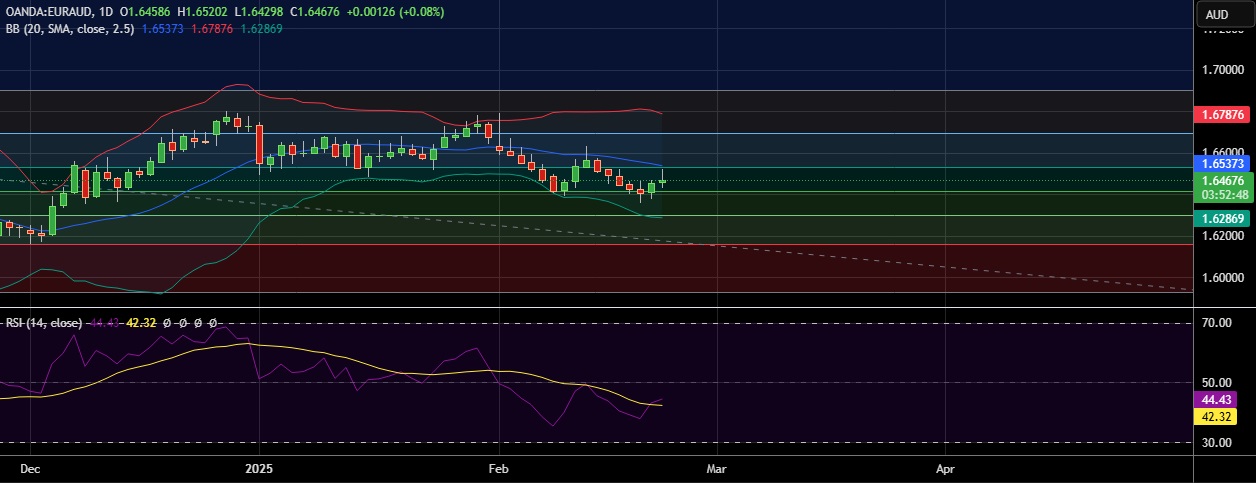Image resolution: width=1256 pixels, height=483 pixels.
Task: Select the 1D interval label in legend
Action: 107,12
